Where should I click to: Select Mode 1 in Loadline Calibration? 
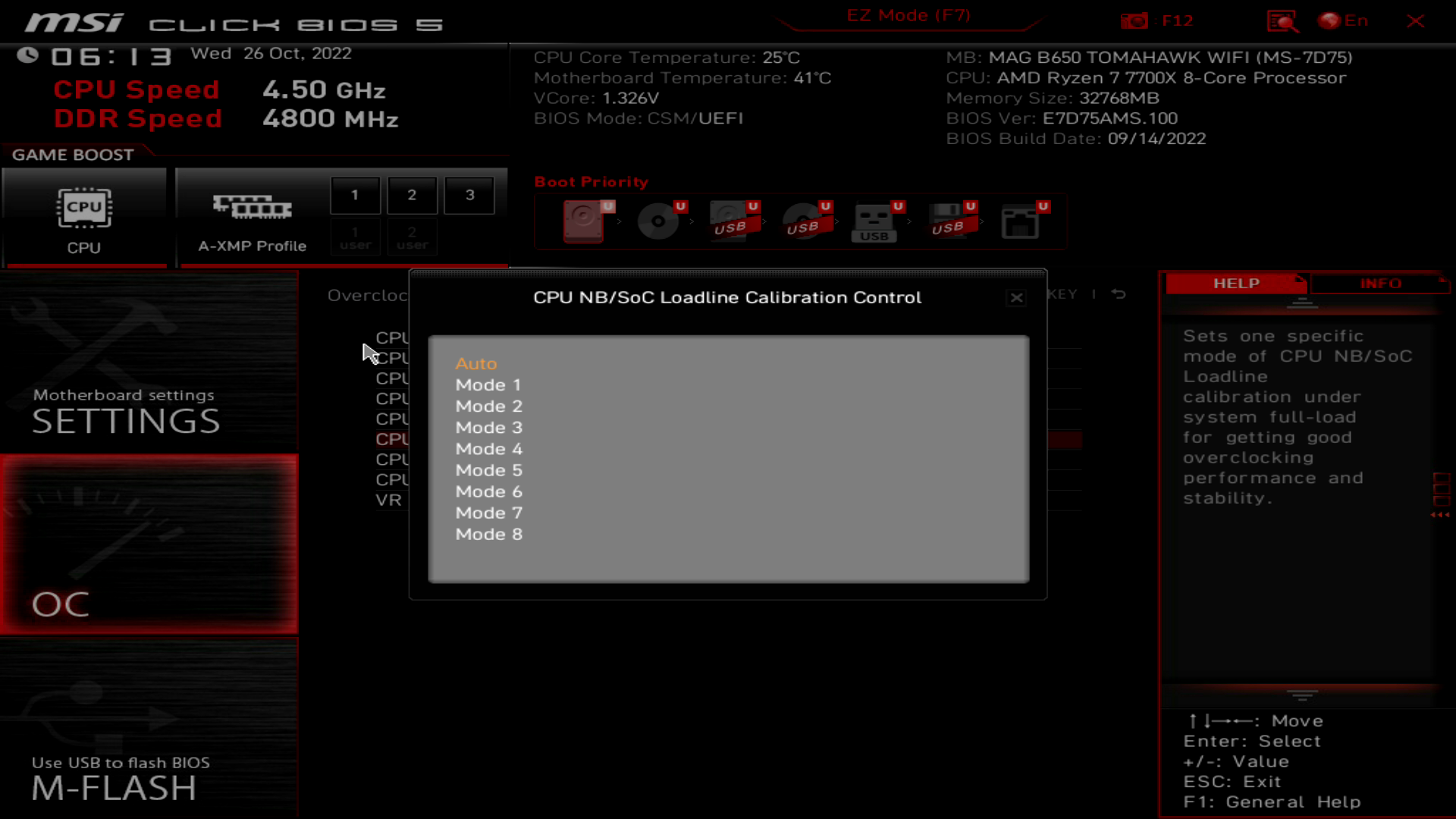click(x=489, y=384)
